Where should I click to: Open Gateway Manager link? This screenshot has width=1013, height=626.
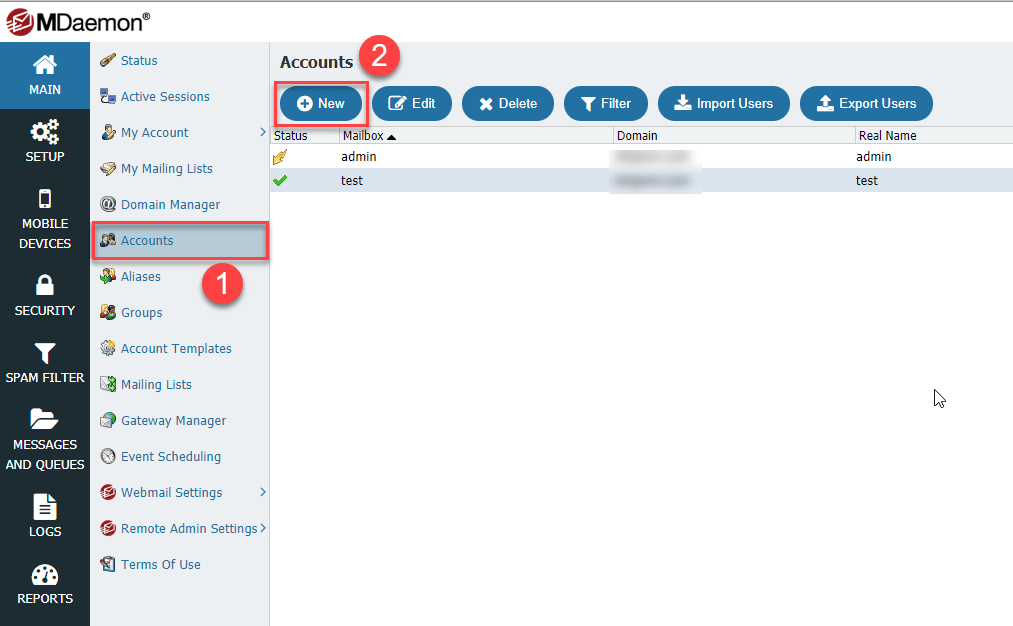[x=174, y=421]
